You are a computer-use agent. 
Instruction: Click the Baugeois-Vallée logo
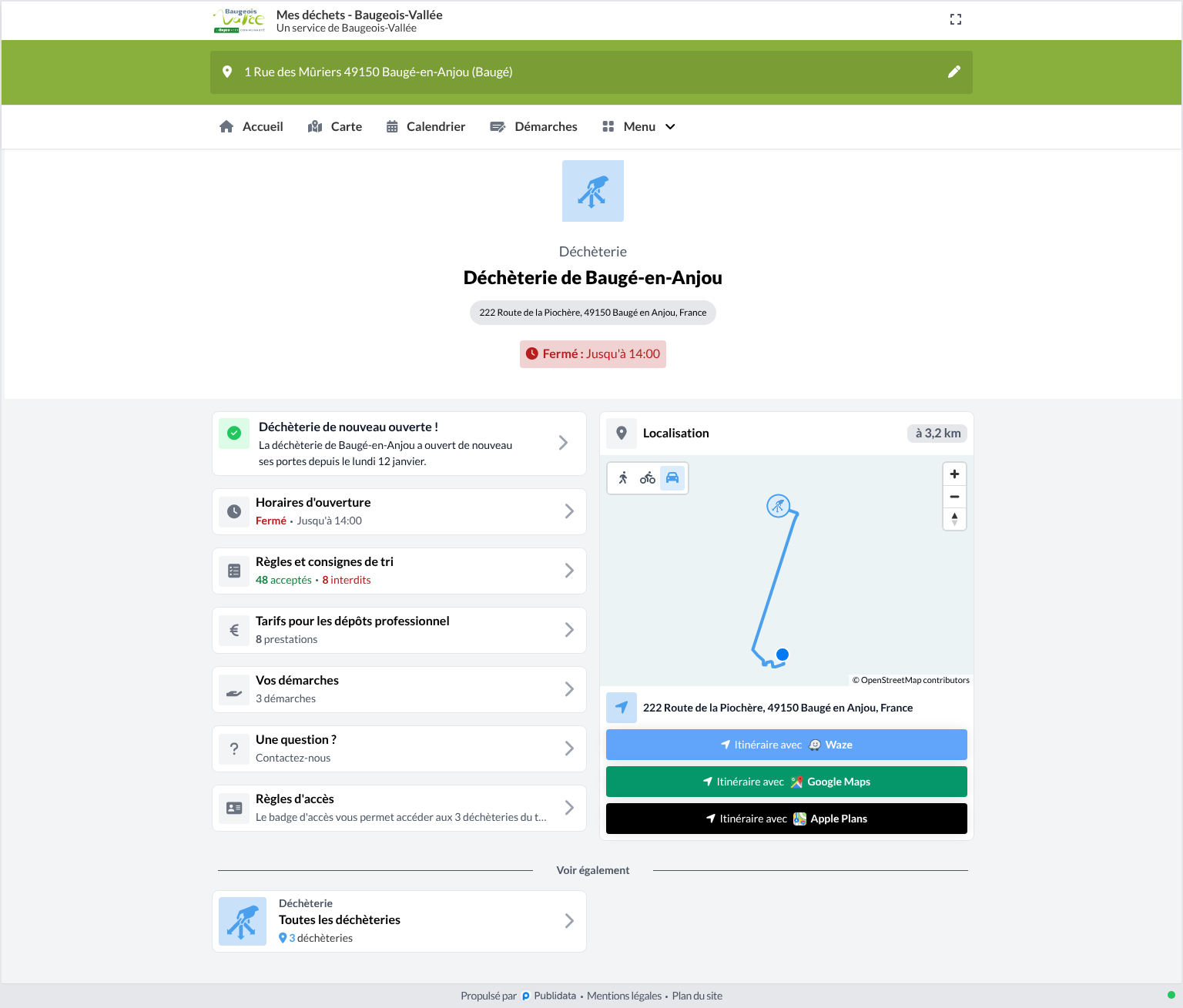[239, 21]
